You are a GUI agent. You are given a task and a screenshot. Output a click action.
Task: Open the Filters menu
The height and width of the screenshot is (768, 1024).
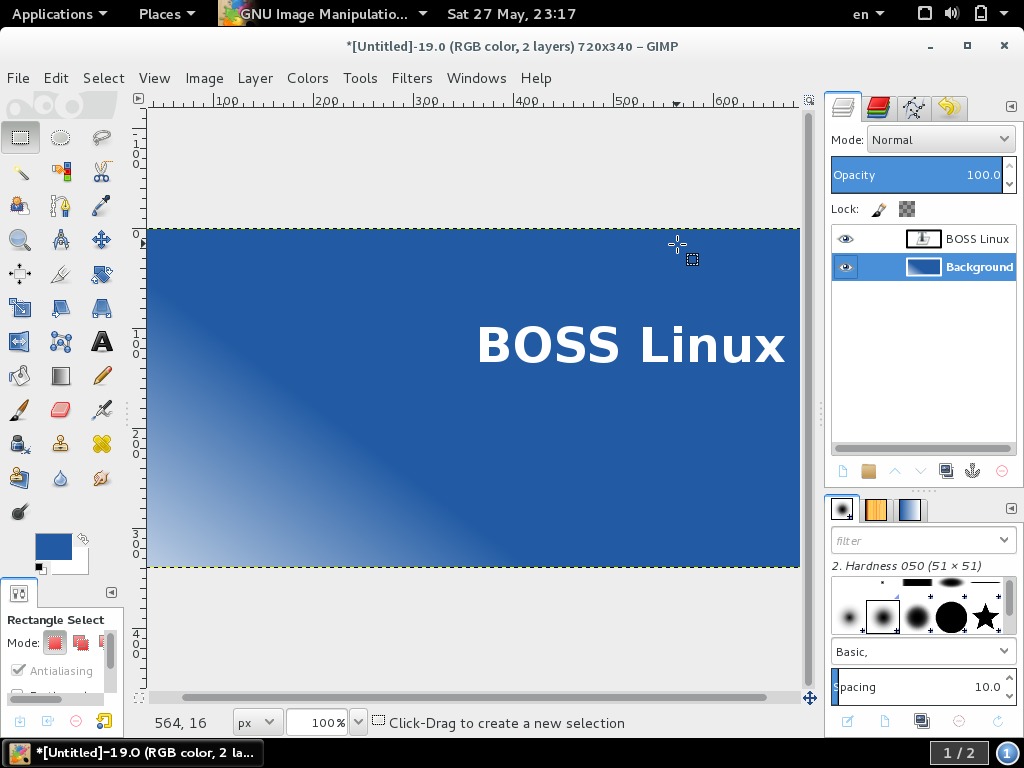pos(411,78)
